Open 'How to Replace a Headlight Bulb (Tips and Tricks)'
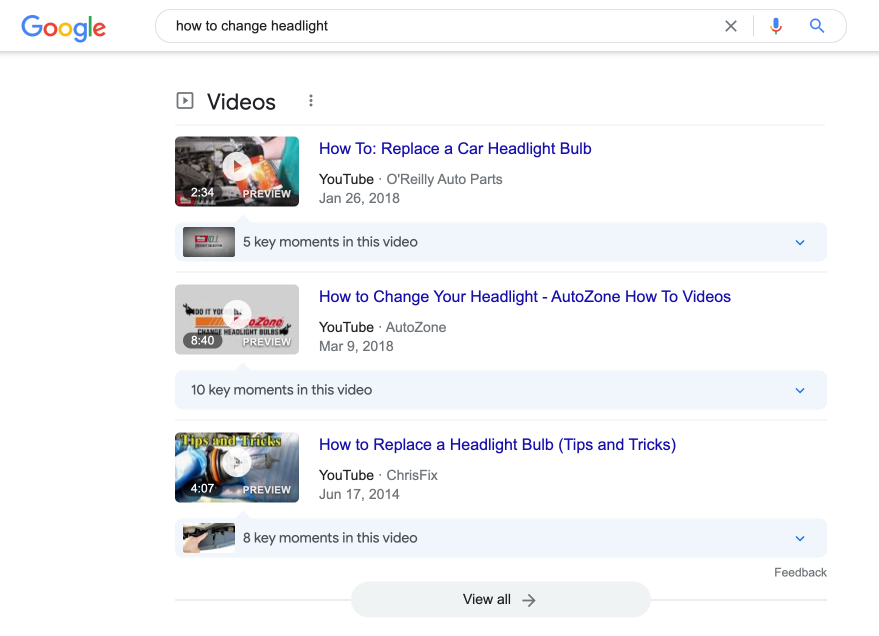The width and height of the screenshot is (879, 636). [x=497, y=444]
